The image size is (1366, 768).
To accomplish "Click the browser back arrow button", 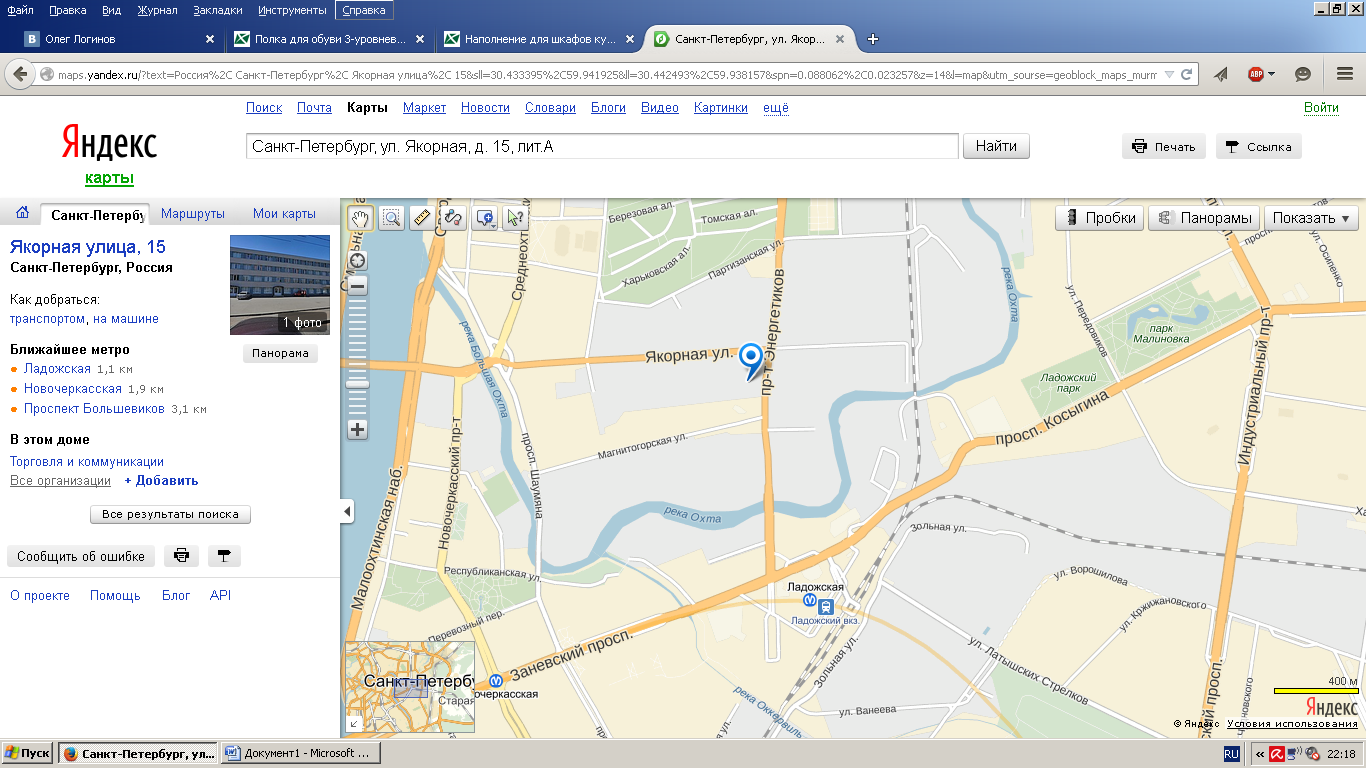I will (x=19, y=74).
